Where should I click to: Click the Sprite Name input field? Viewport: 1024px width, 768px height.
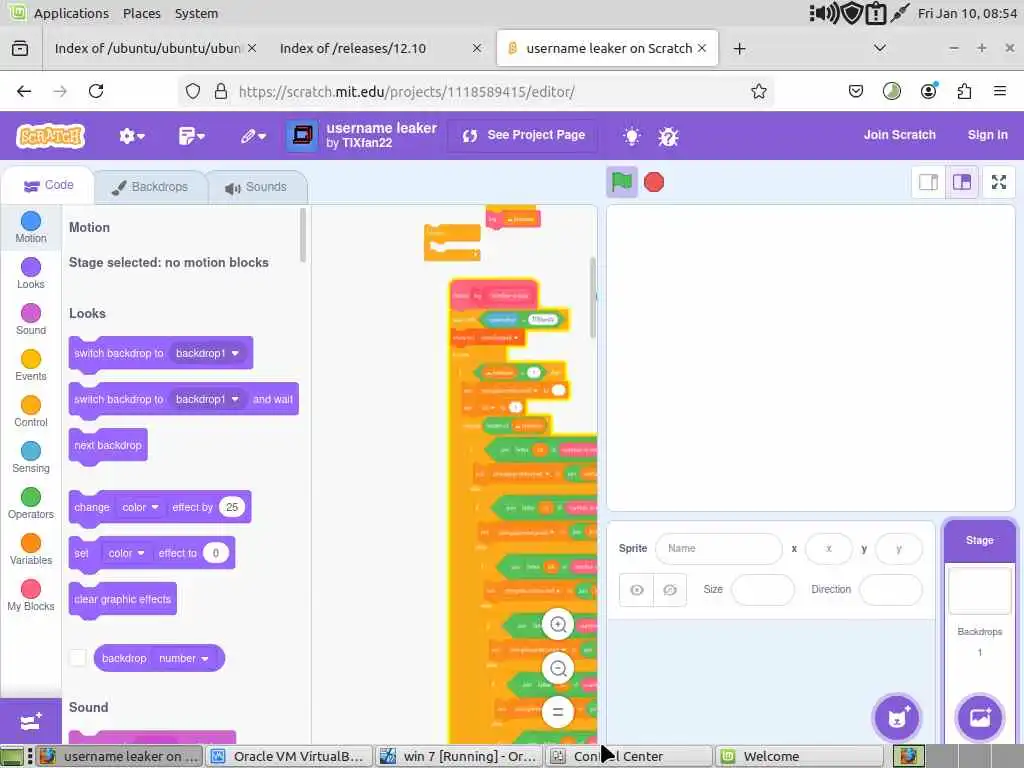pyautogui.click(x=718, y=549)
